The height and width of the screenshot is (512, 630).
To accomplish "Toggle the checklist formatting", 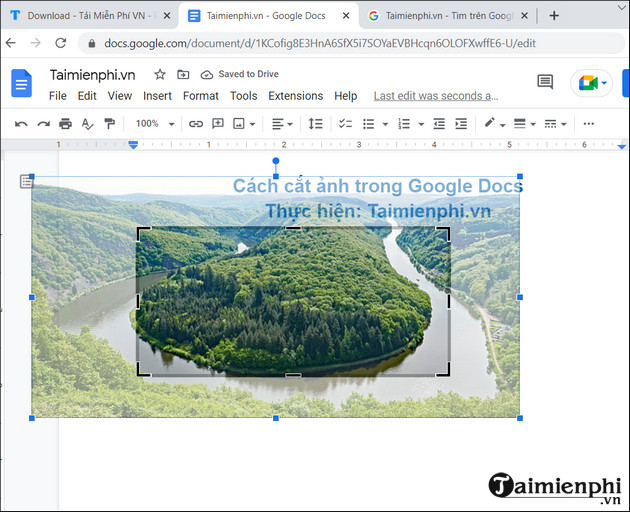I will tap(345, 124).
